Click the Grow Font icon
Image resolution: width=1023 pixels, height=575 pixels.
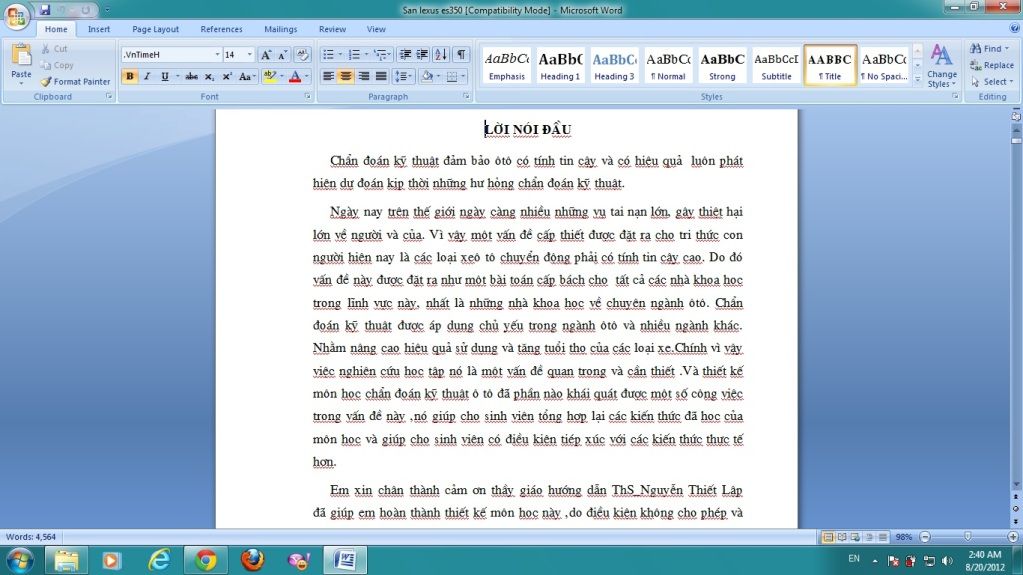coord(266,55)
